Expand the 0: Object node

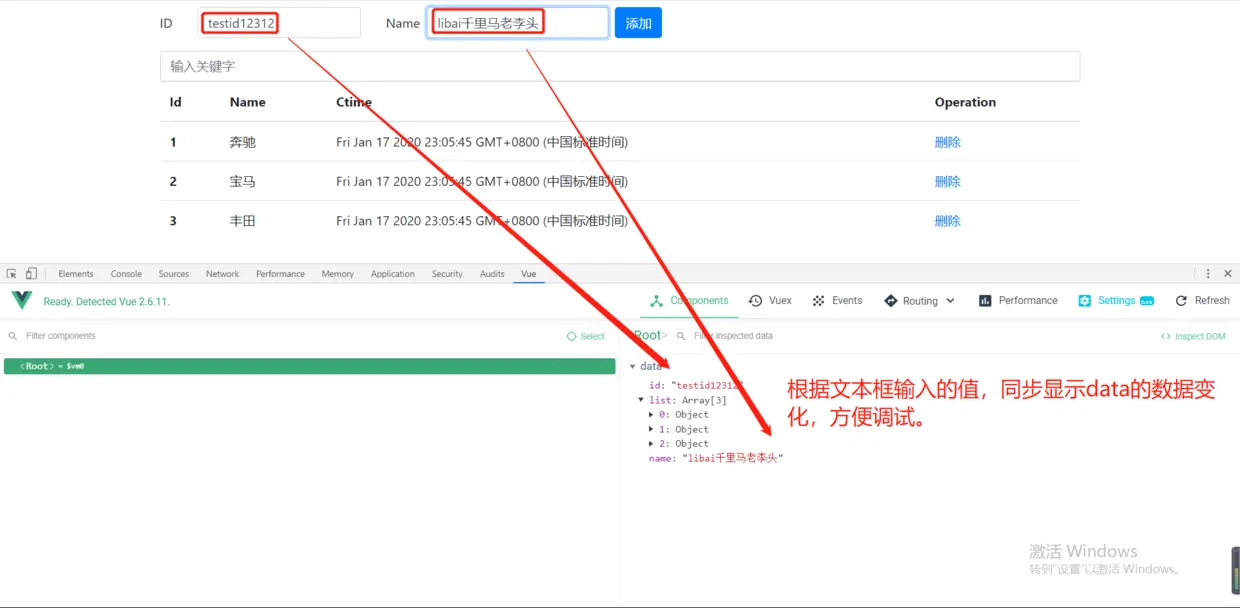click(x=652, y=414)
